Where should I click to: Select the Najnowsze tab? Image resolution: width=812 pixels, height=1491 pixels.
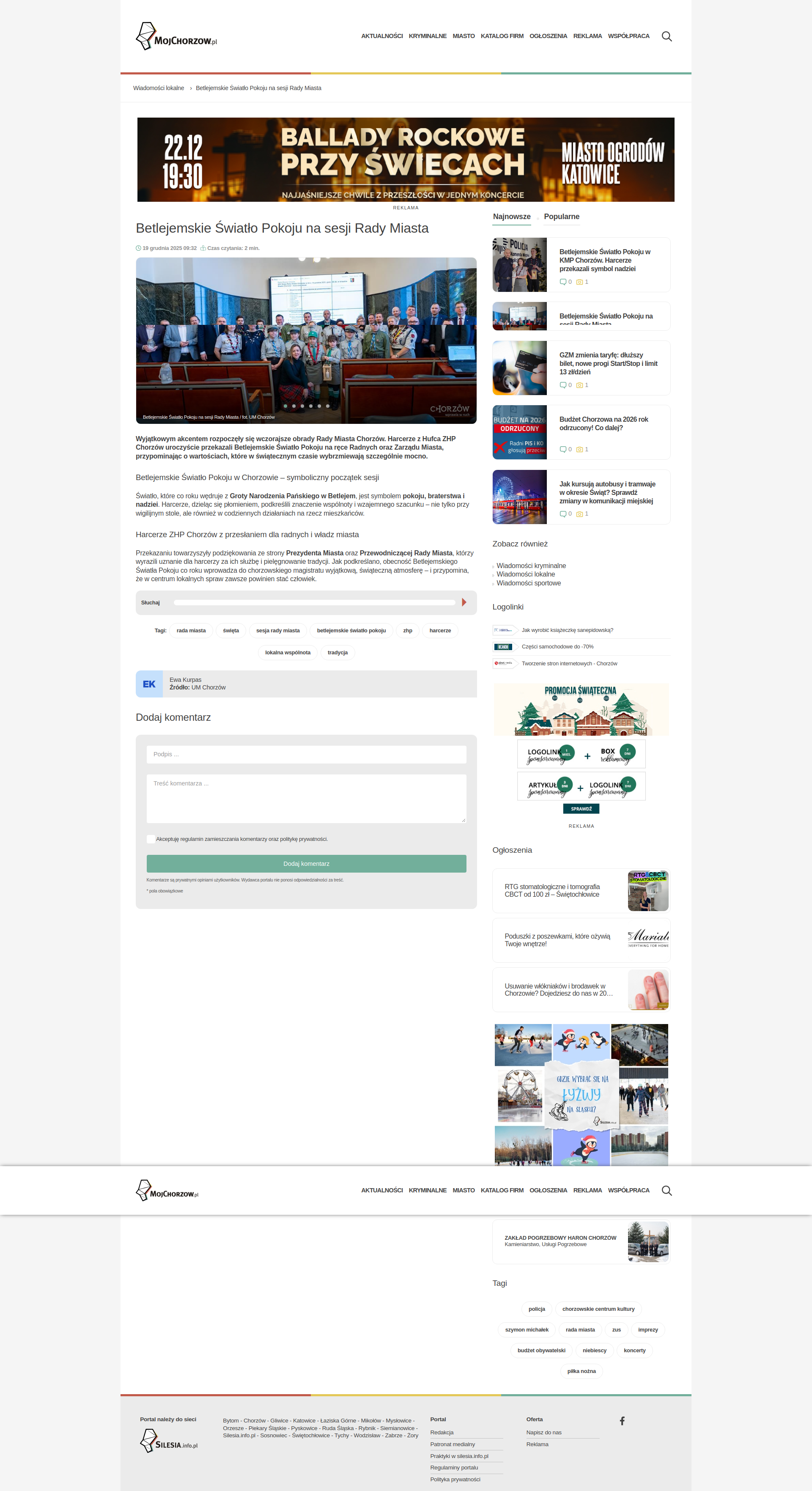[511, 217]
